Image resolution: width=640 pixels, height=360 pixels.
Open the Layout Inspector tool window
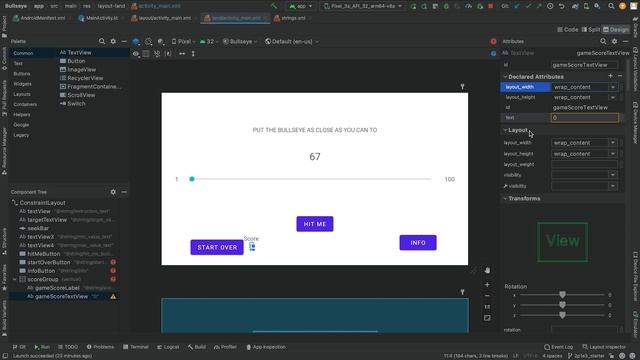click(604, 347)
